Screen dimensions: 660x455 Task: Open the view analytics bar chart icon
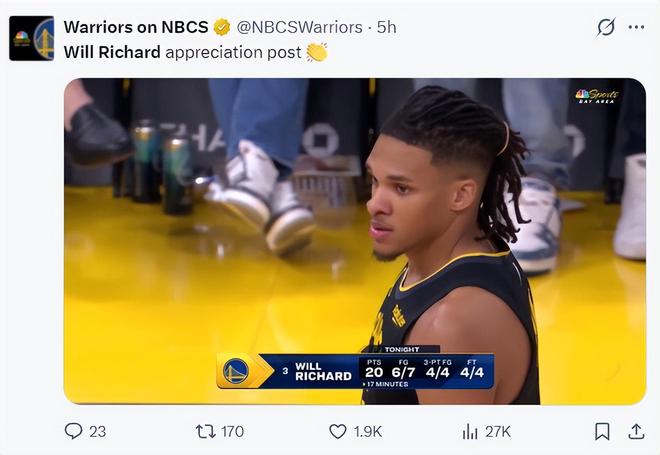pos(469,431)
